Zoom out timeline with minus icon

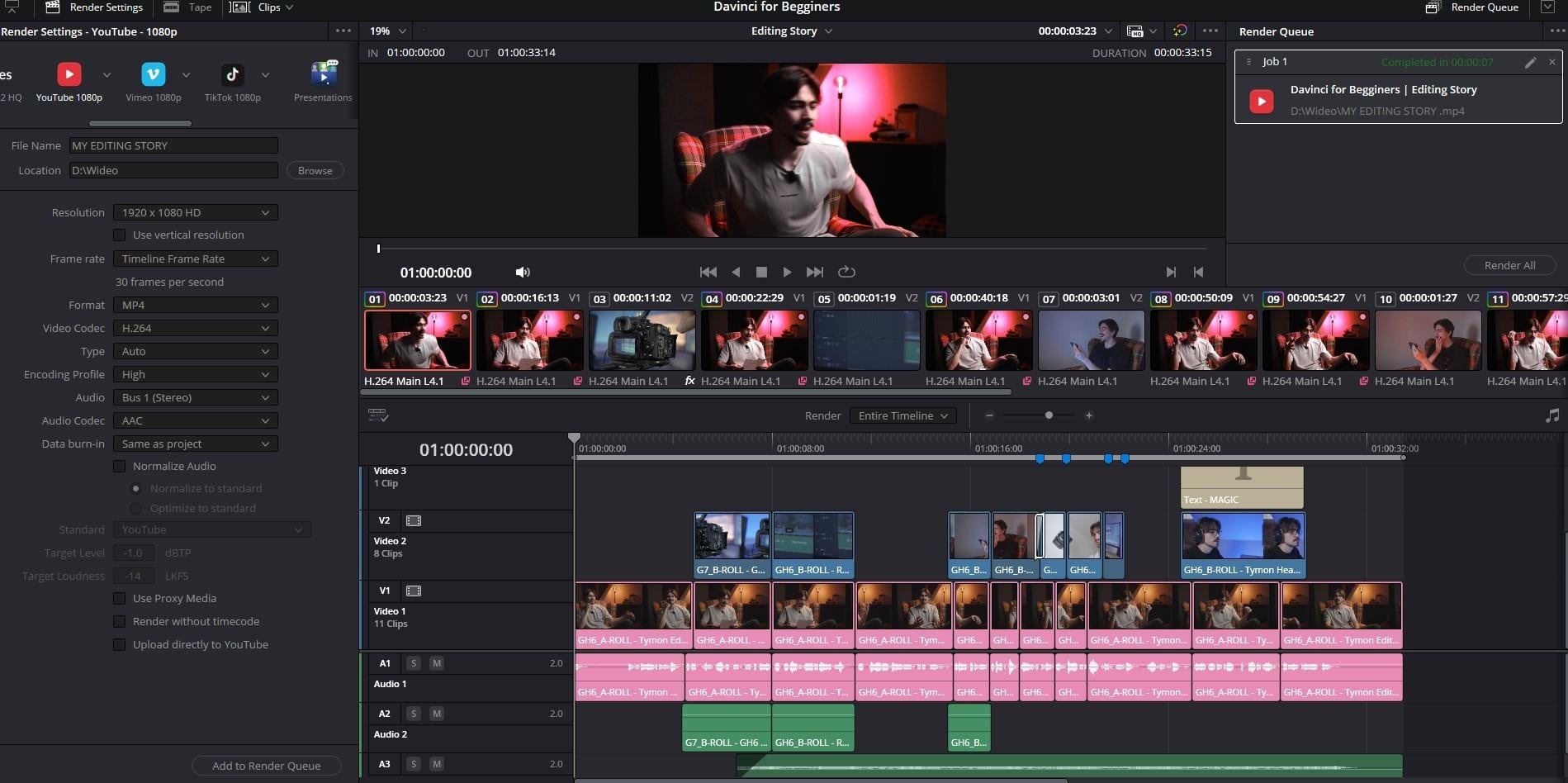pos(989,415)
